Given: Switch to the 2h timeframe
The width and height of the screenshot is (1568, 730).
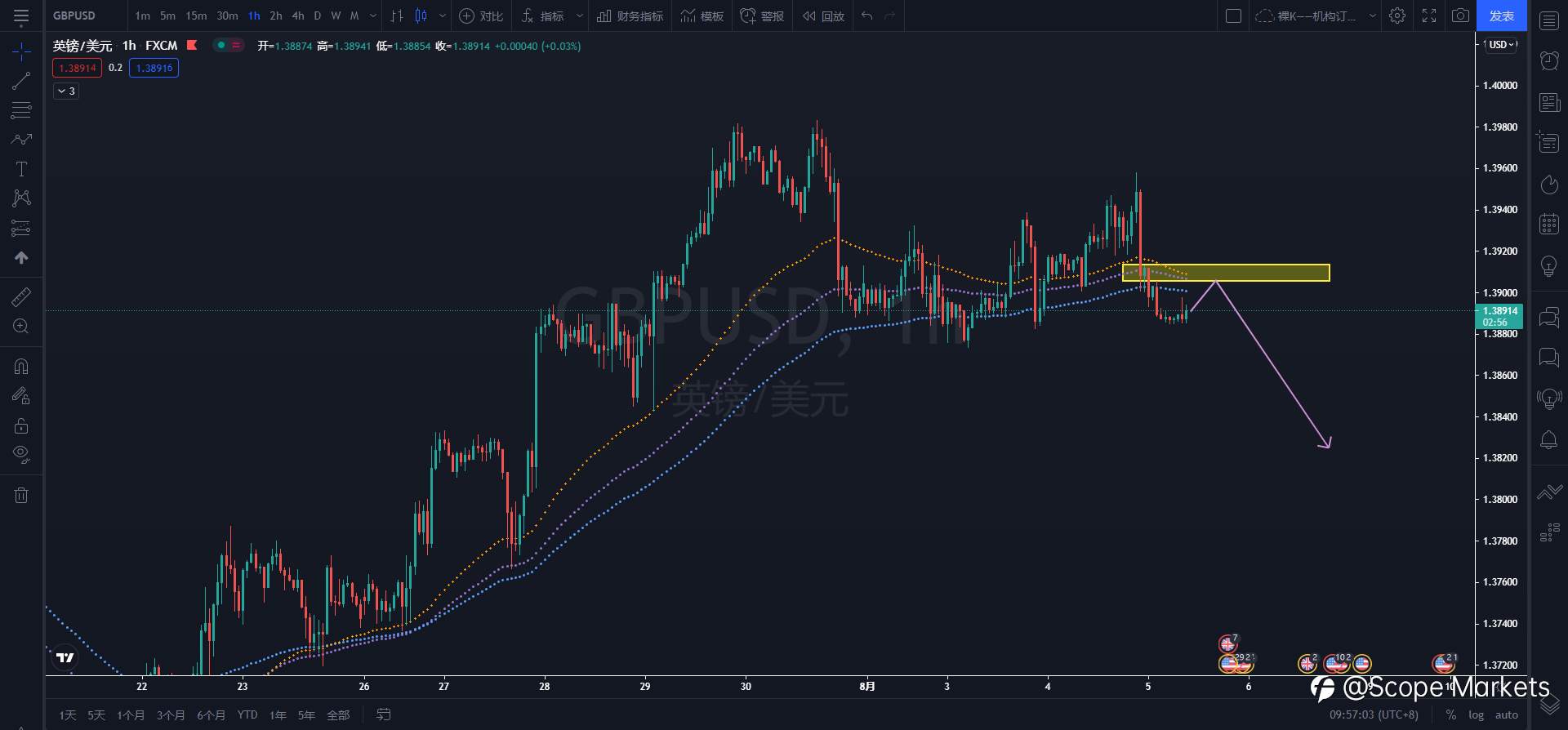Looking at the screenshot, I should (x=276, y=16).
